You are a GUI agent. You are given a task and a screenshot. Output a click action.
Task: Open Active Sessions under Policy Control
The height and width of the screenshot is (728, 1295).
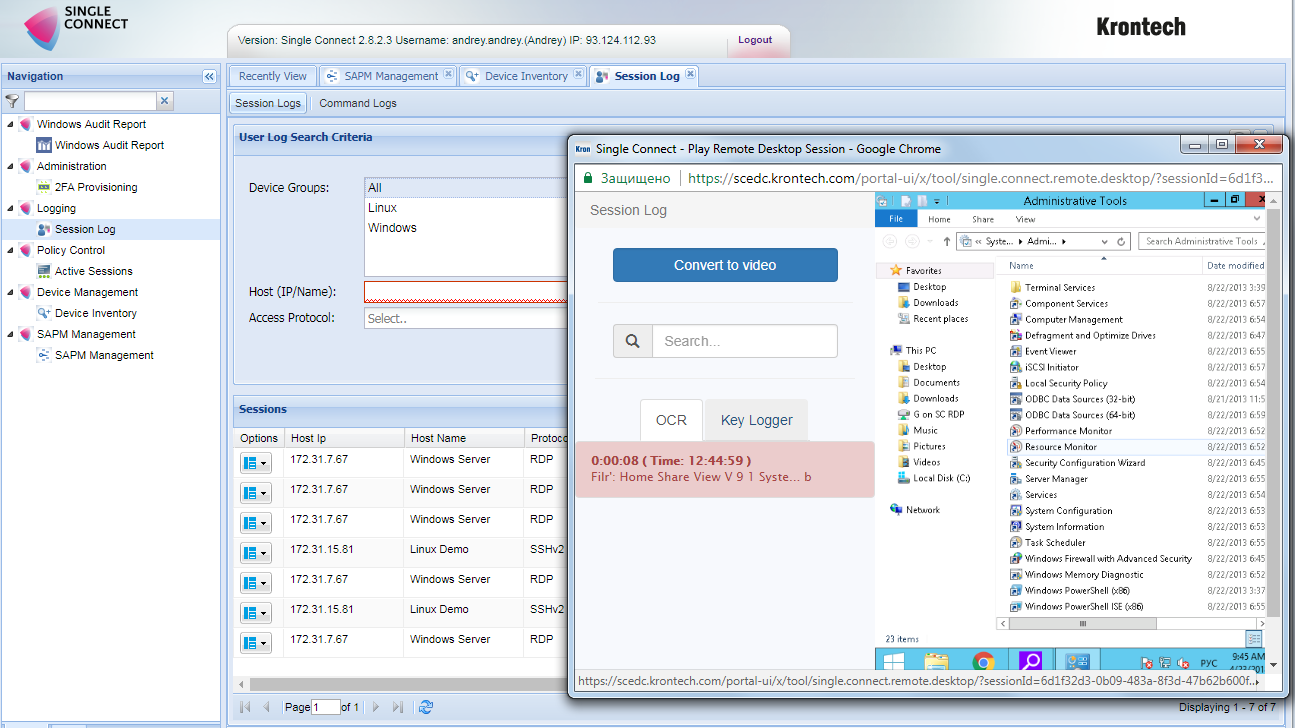click(x=93, y=271)
